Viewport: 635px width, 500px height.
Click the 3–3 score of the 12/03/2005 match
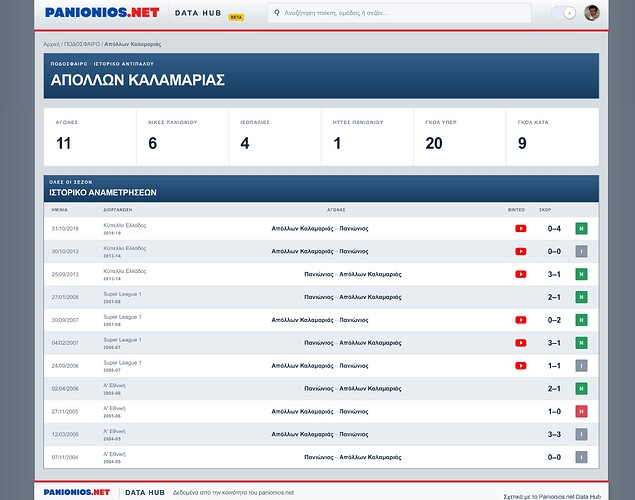pyautogui.click(x=554, y=434)
